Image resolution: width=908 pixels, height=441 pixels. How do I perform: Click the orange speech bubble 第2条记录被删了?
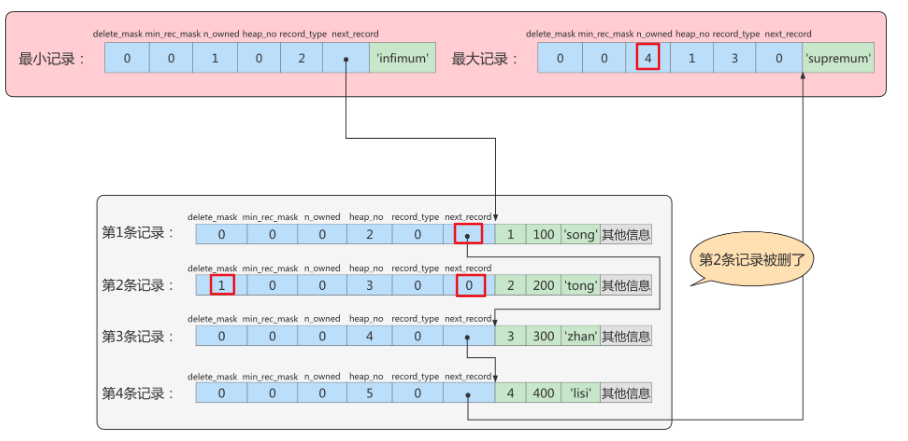click(x=750, y=260)
